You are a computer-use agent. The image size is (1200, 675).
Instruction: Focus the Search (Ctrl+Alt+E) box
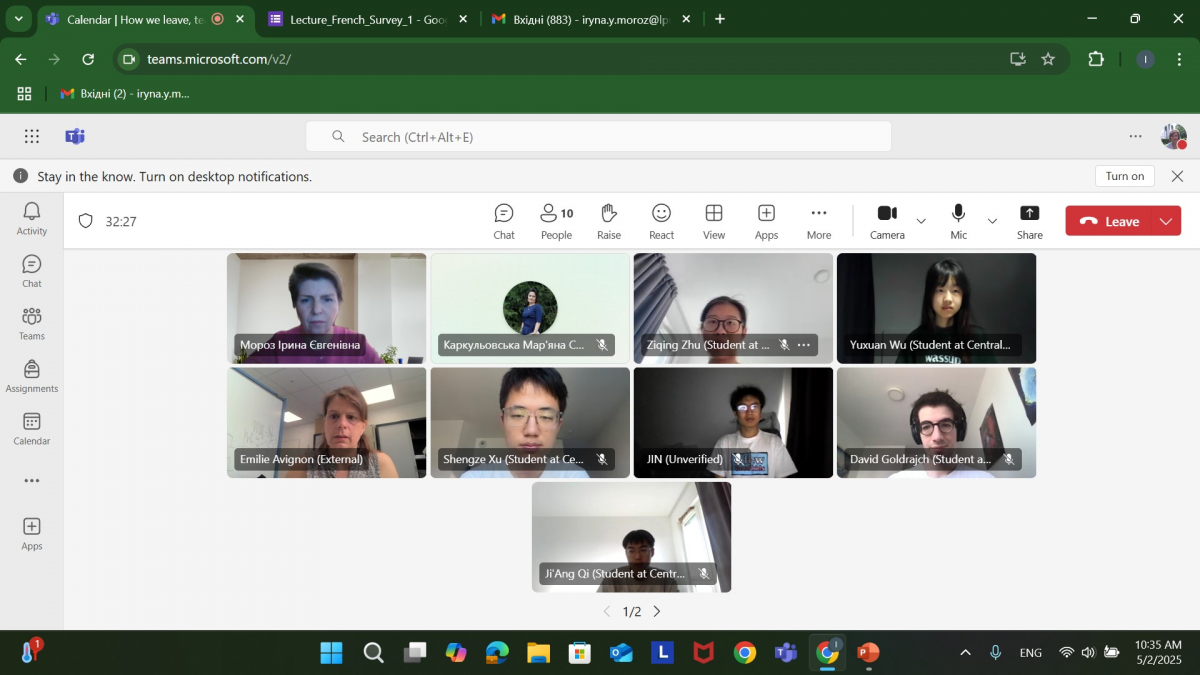click(x=598, y=136)
